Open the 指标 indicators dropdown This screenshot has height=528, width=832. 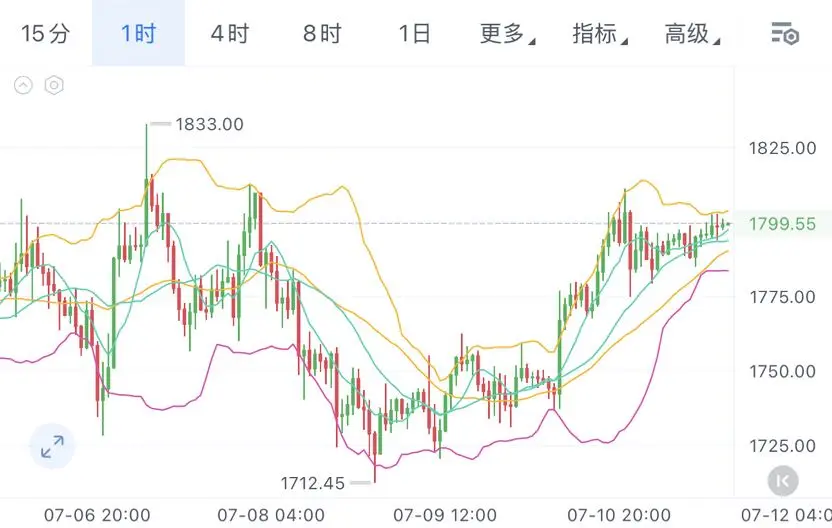pyautogui.click(x=600, y=33)
